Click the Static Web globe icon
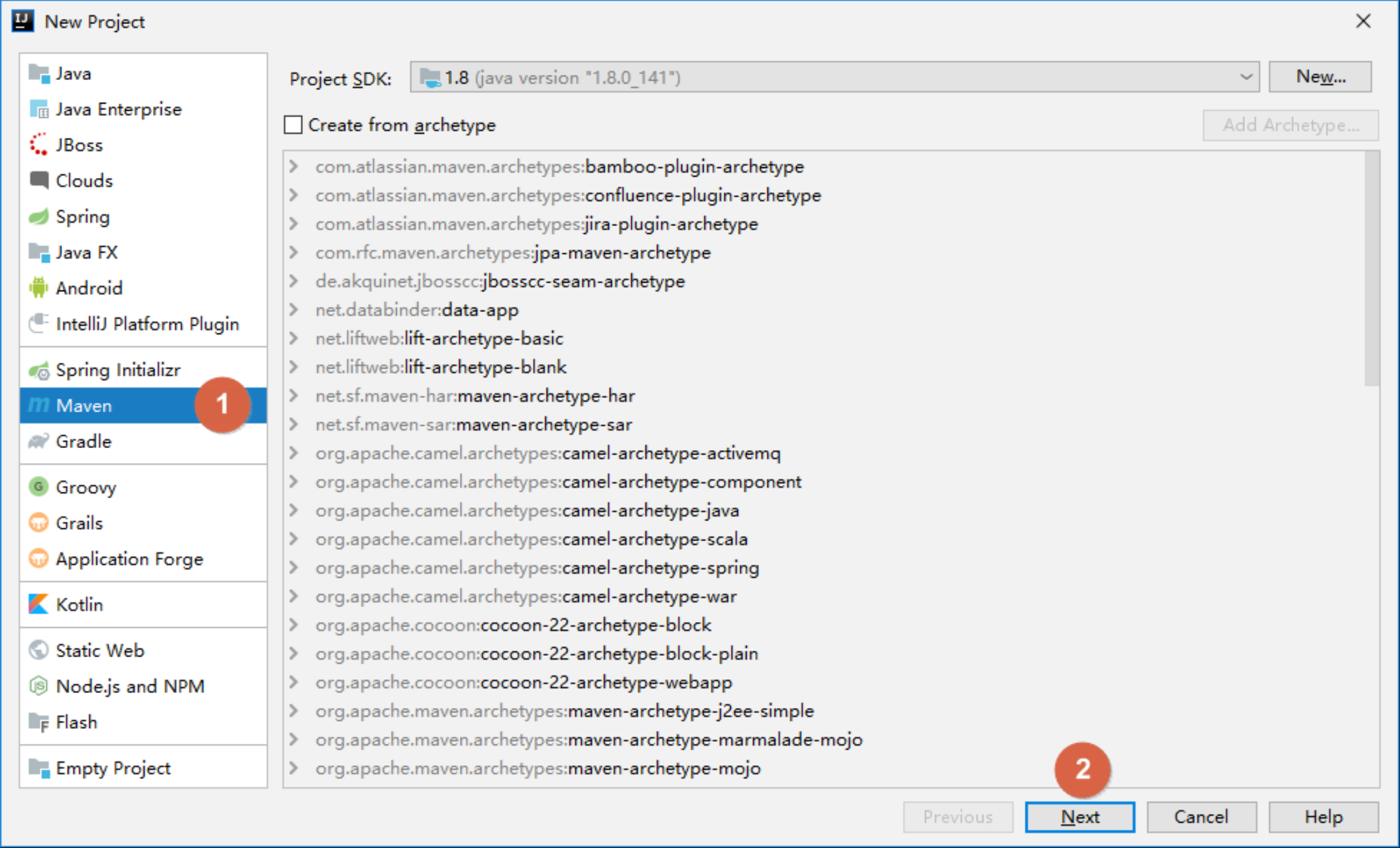1400x848 pixels. [39, 650]
